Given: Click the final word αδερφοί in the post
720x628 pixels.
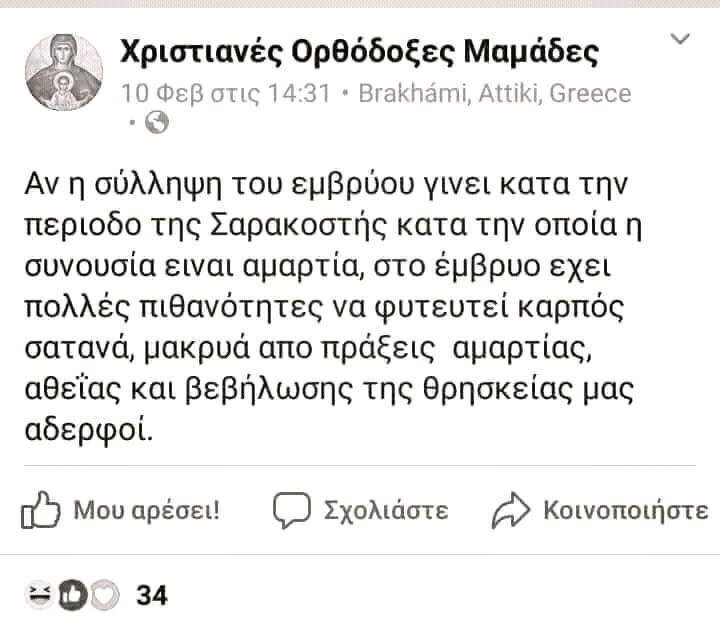Looking at the screenshot, I should tap(89, 430).
